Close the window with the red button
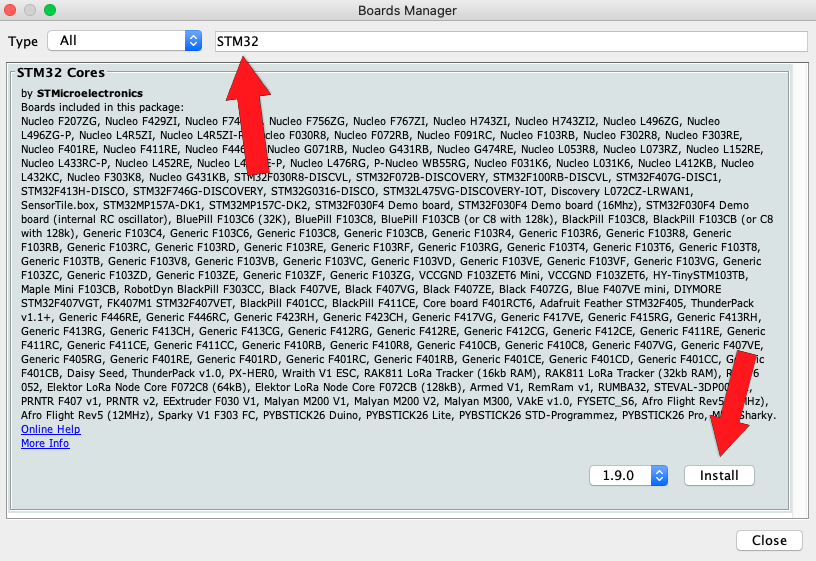The image size is (816, 561). [x=12, y=10]
